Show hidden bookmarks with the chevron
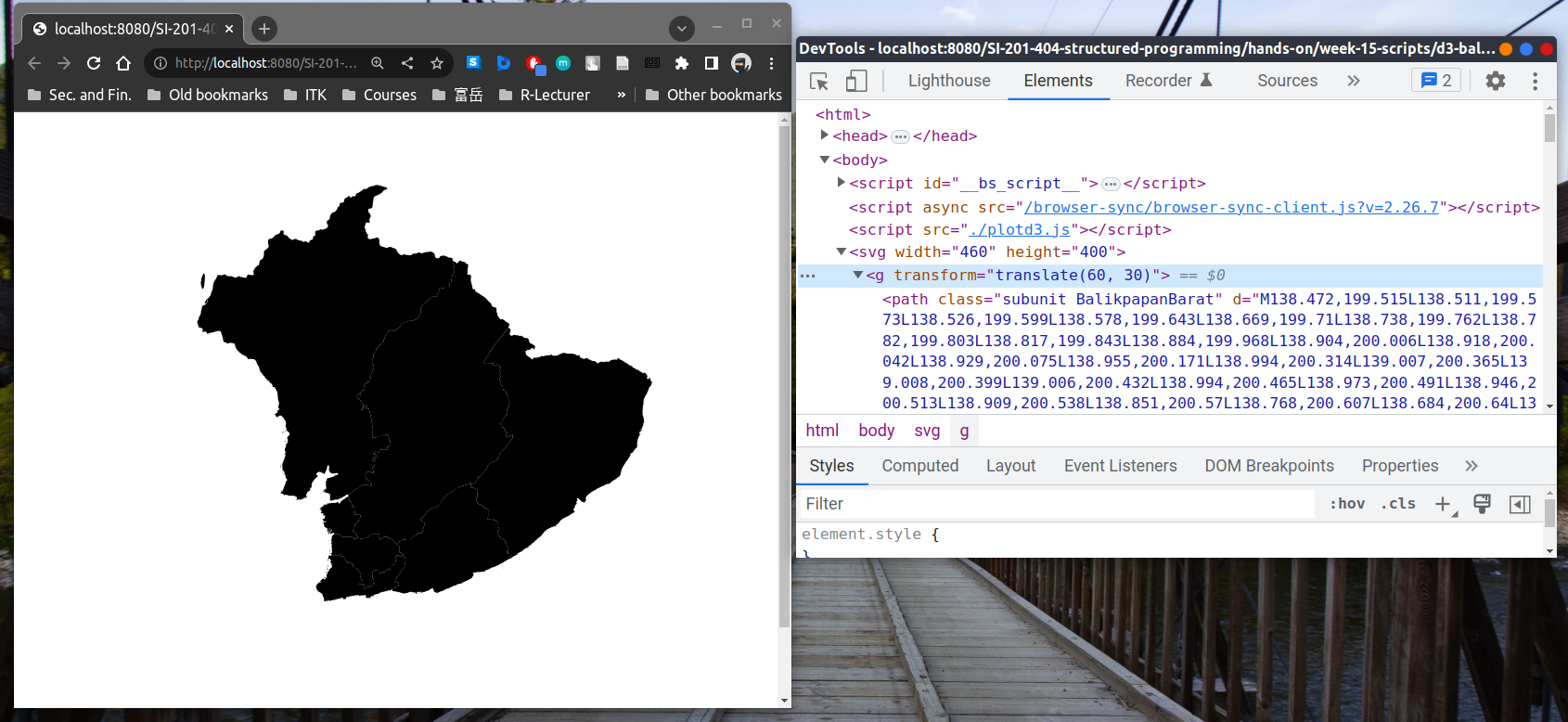The image size is (1568, 722). 621,95
